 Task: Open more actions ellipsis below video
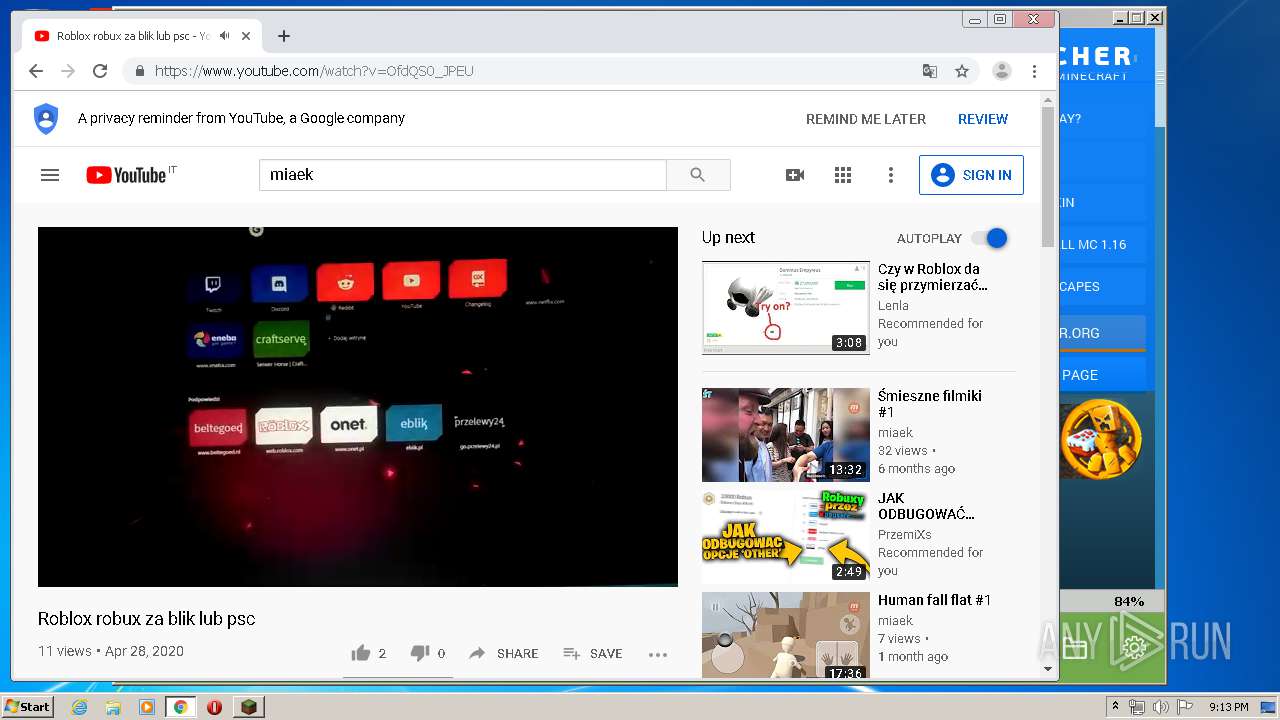(657, 654)
